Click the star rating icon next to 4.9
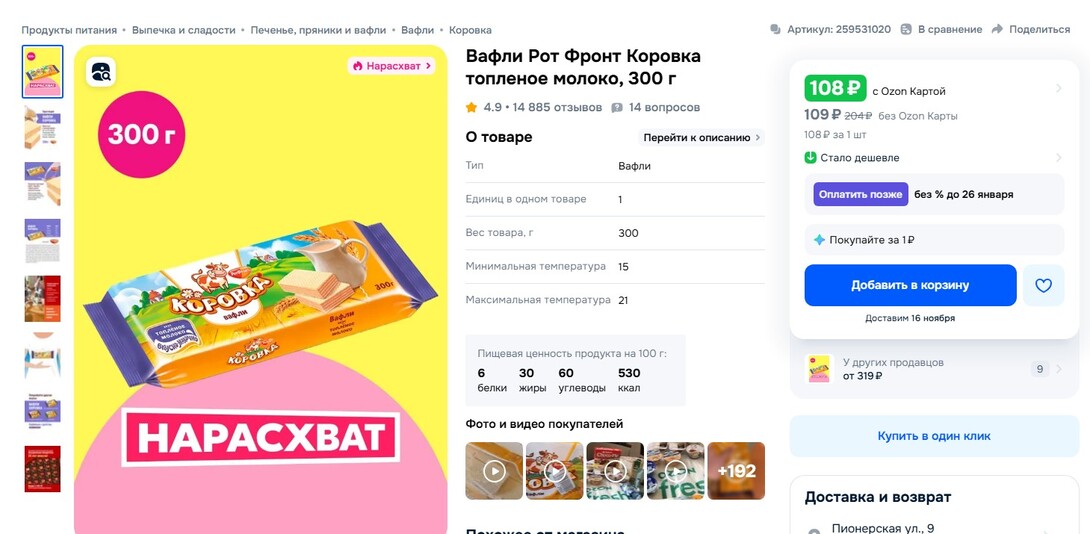 click(471, 107)
